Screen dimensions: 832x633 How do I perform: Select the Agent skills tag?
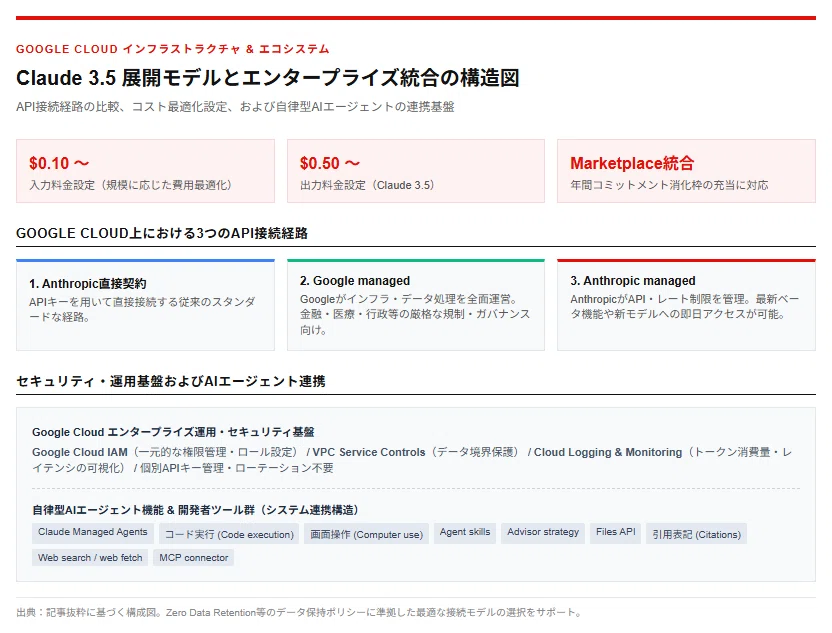pyautogui.click(x=465, y=532)
